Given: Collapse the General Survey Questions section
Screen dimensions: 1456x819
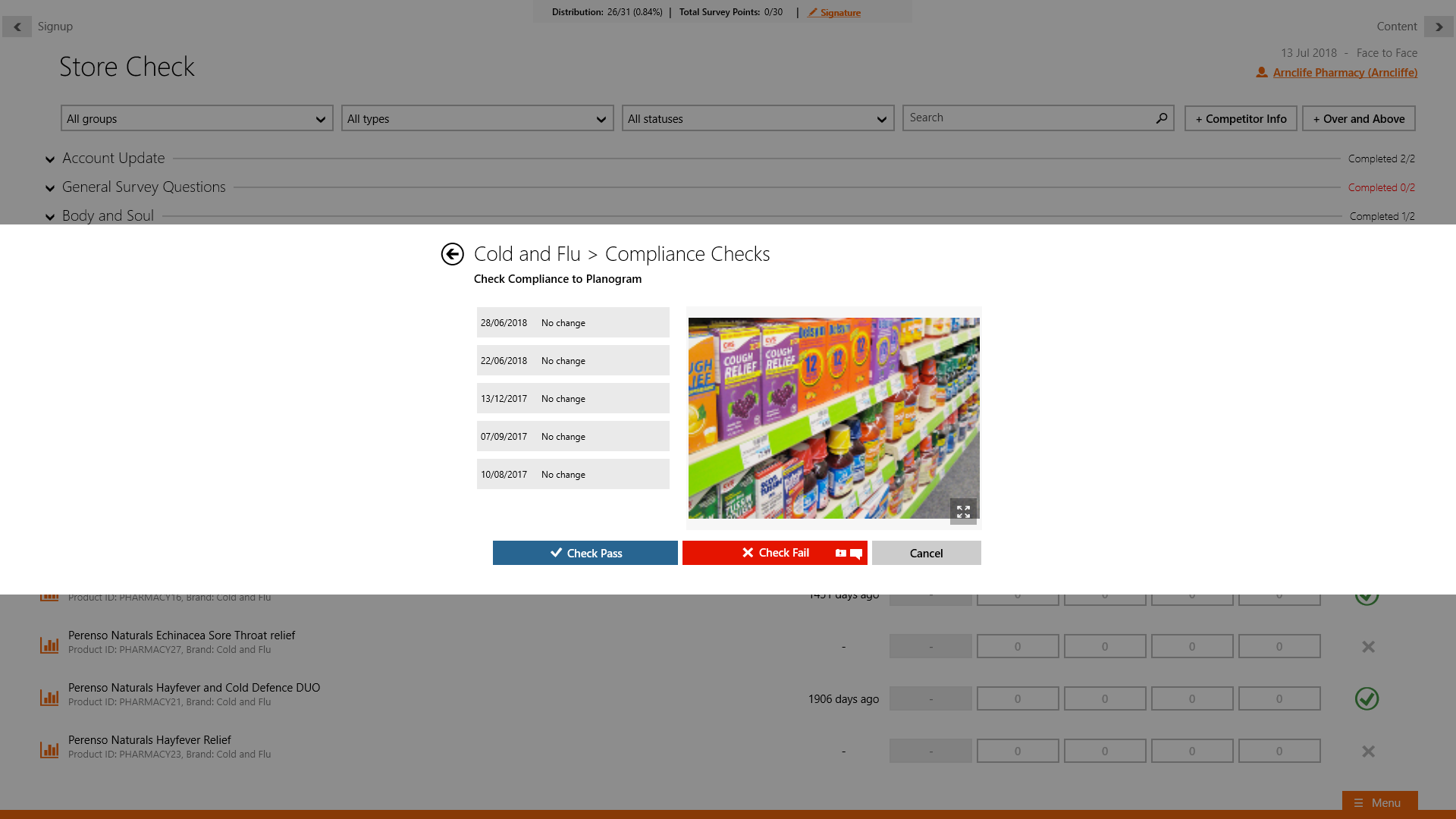Looking at the screenshot, I should (50, 188).
